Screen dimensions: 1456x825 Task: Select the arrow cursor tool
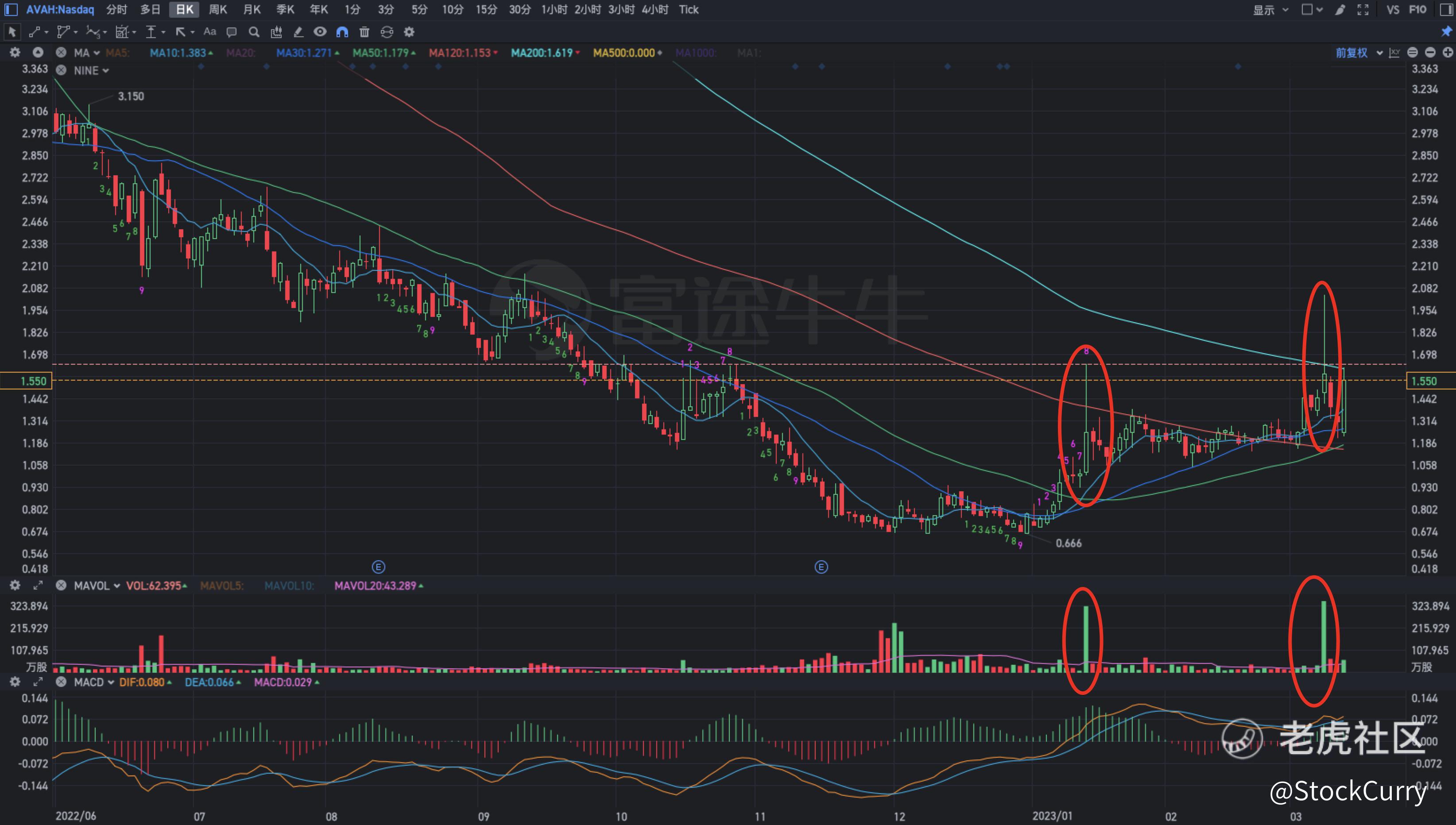(x=12, y=32)
